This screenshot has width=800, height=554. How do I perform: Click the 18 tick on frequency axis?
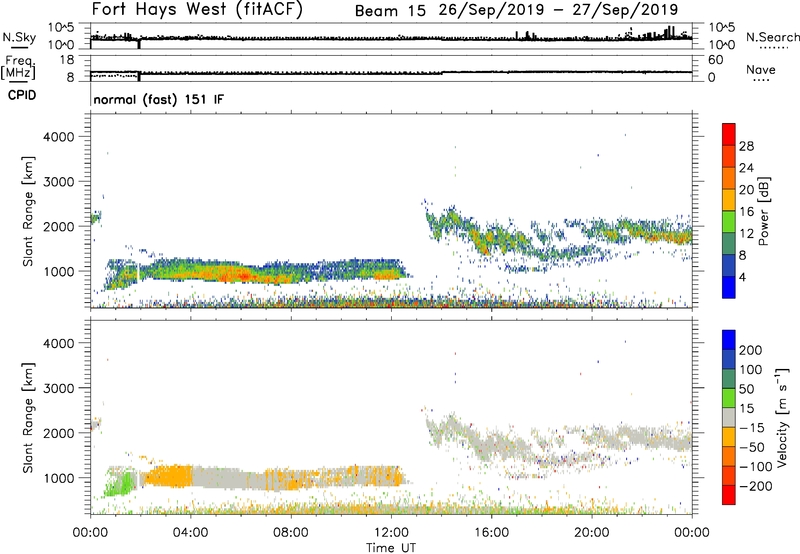(67, 60)
